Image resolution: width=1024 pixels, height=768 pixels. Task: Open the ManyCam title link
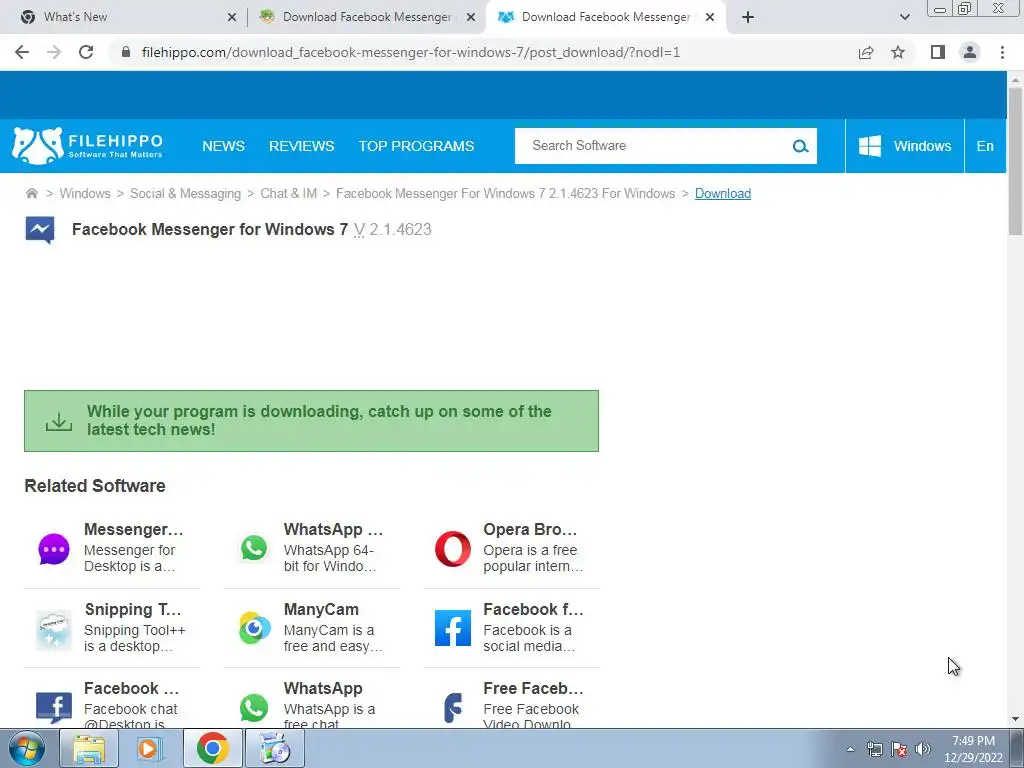[321, 609]
